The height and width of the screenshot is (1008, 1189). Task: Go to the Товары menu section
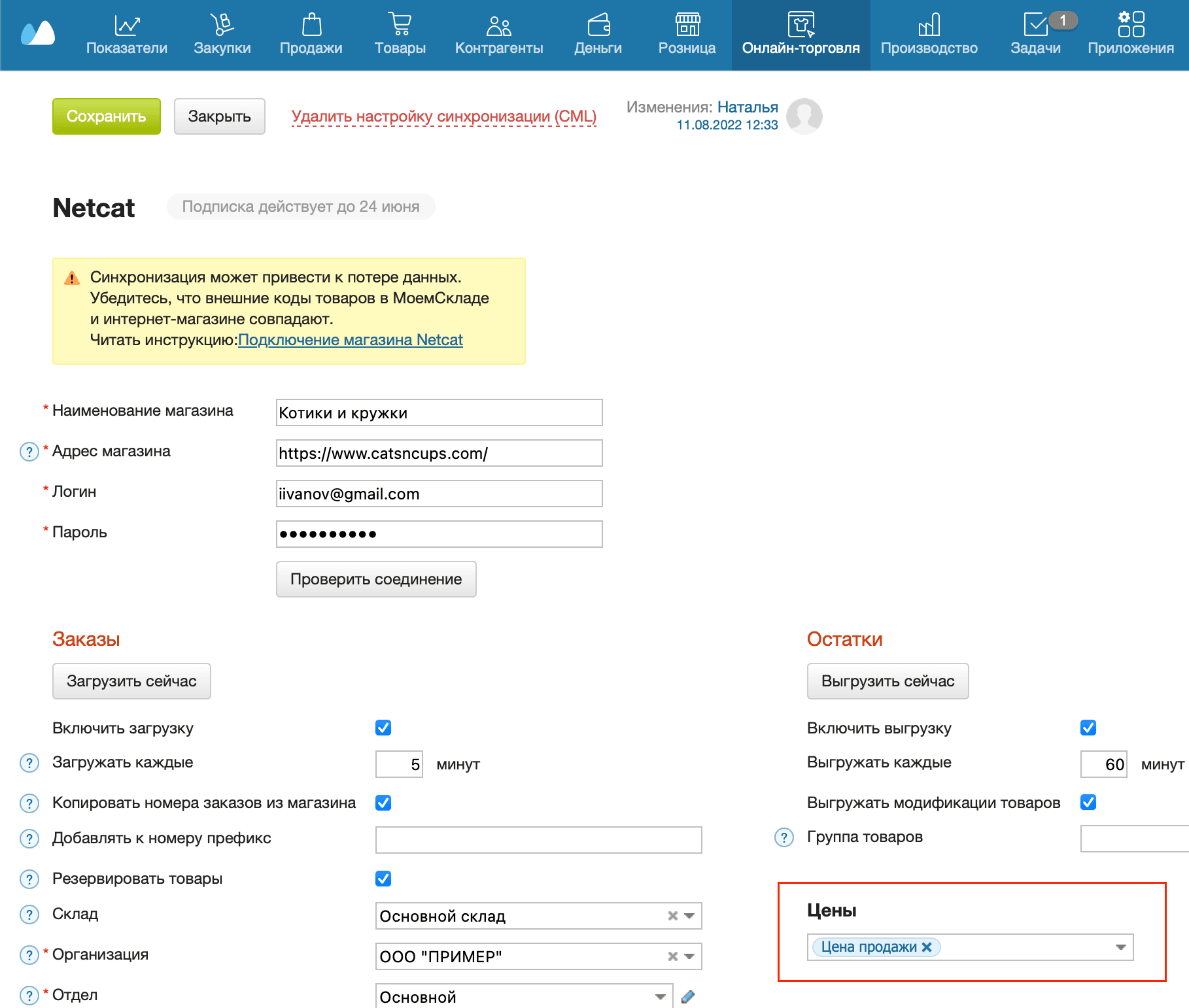click(x=400, y=35)
